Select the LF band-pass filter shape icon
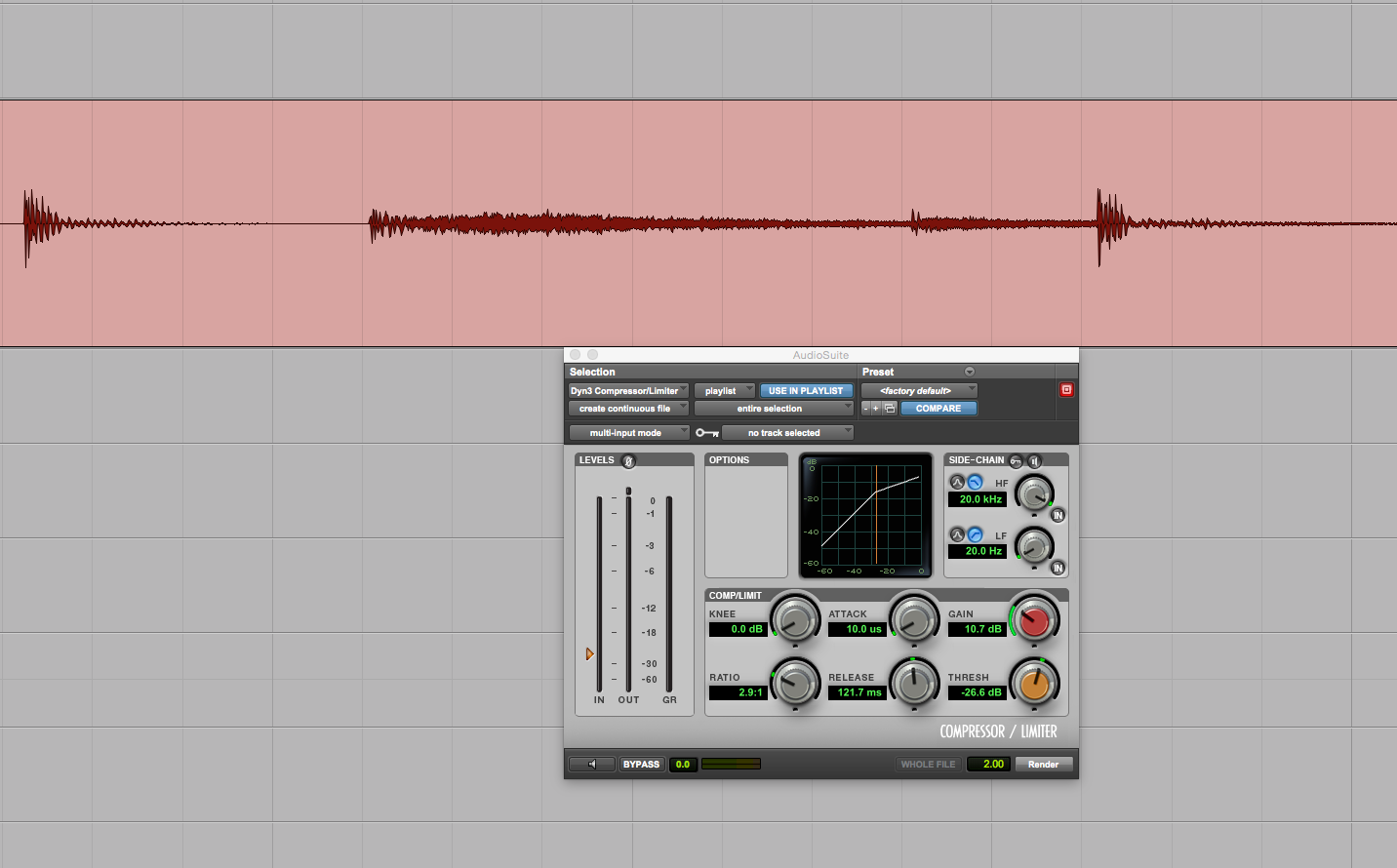The width and height of the screenshot is (1397, 868). point(957,534)
